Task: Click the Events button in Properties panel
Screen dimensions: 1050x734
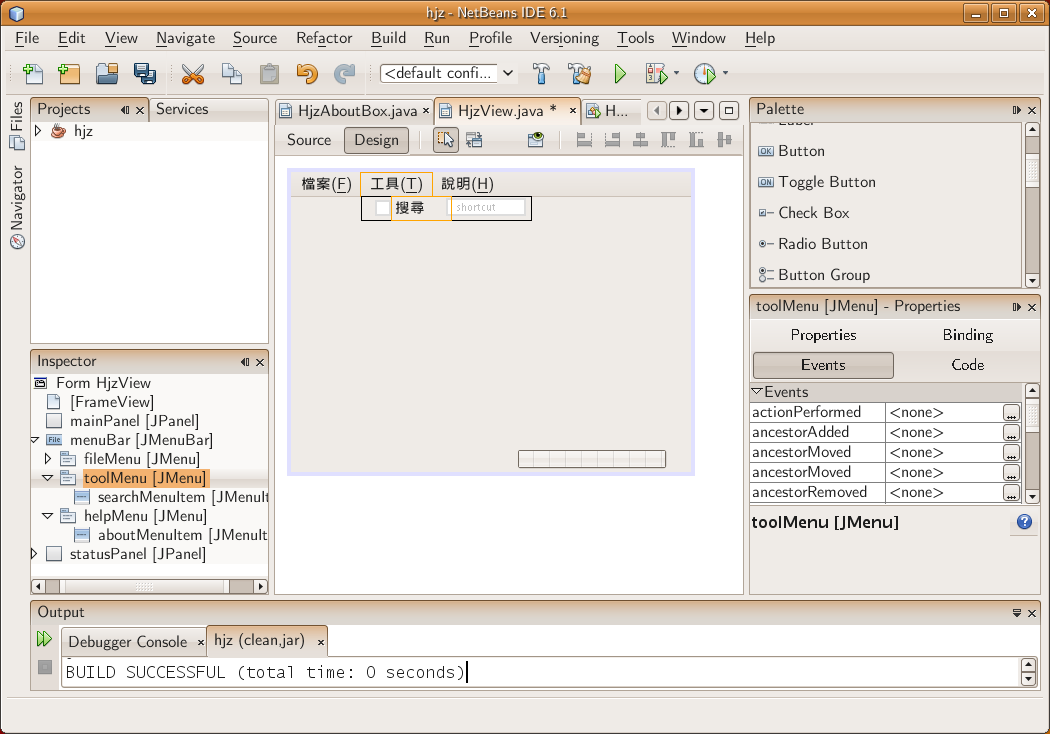Action: pyautogui.click(x=822, y=365)
